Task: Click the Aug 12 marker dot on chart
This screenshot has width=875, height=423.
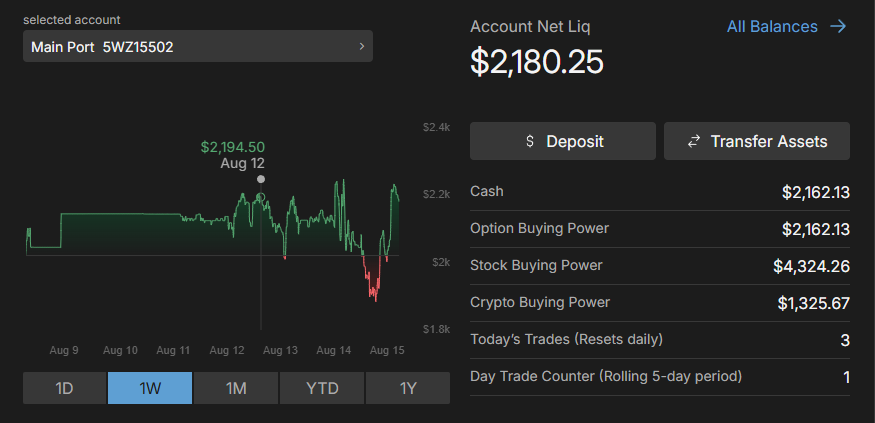Action: click(261, 180)
